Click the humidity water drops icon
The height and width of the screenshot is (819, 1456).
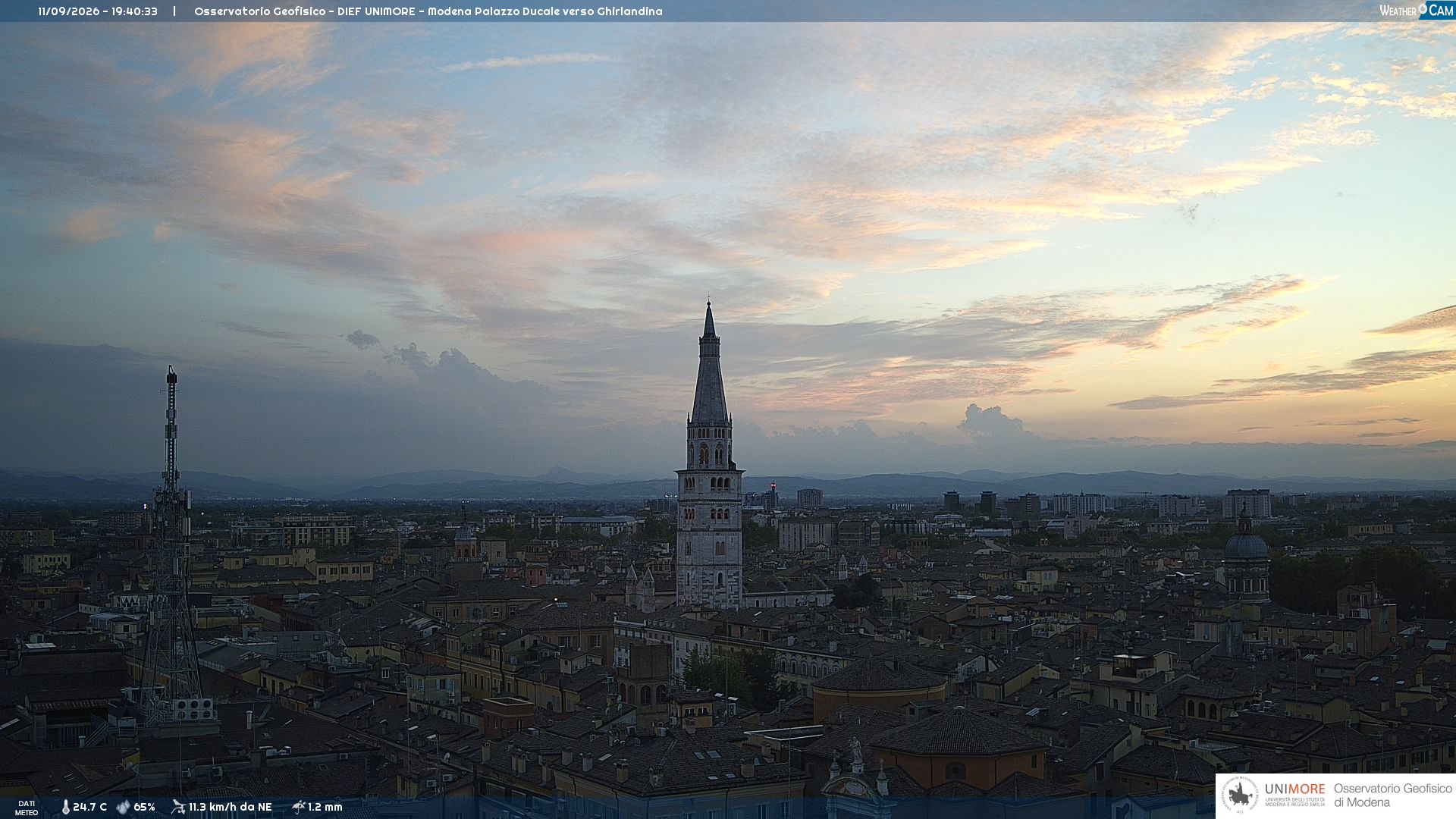(123, 808)
